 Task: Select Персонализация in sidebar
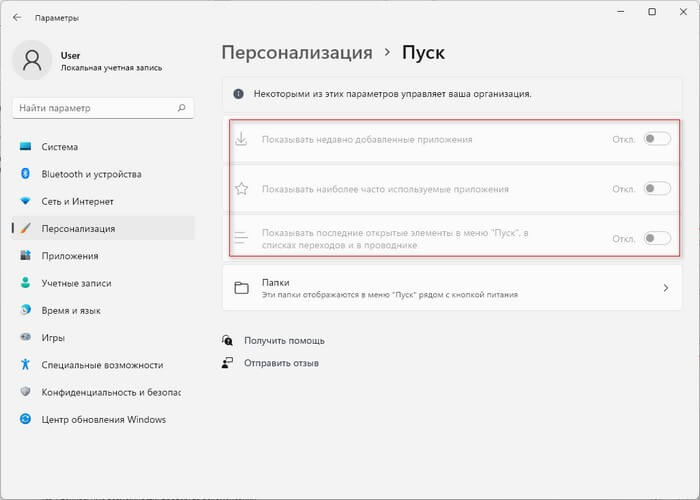coord(103,229)
